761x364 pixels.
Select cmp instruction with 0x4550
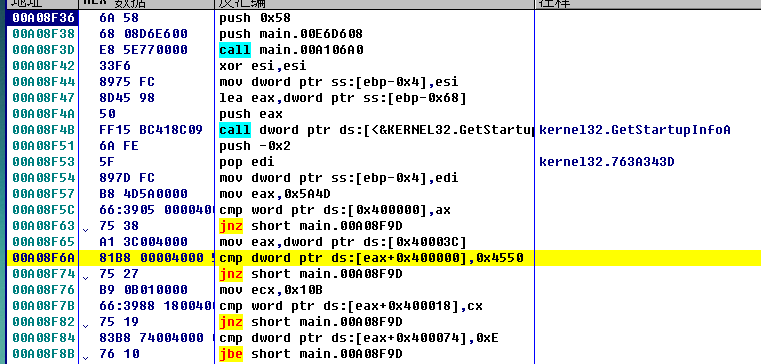tap(371, 258)
